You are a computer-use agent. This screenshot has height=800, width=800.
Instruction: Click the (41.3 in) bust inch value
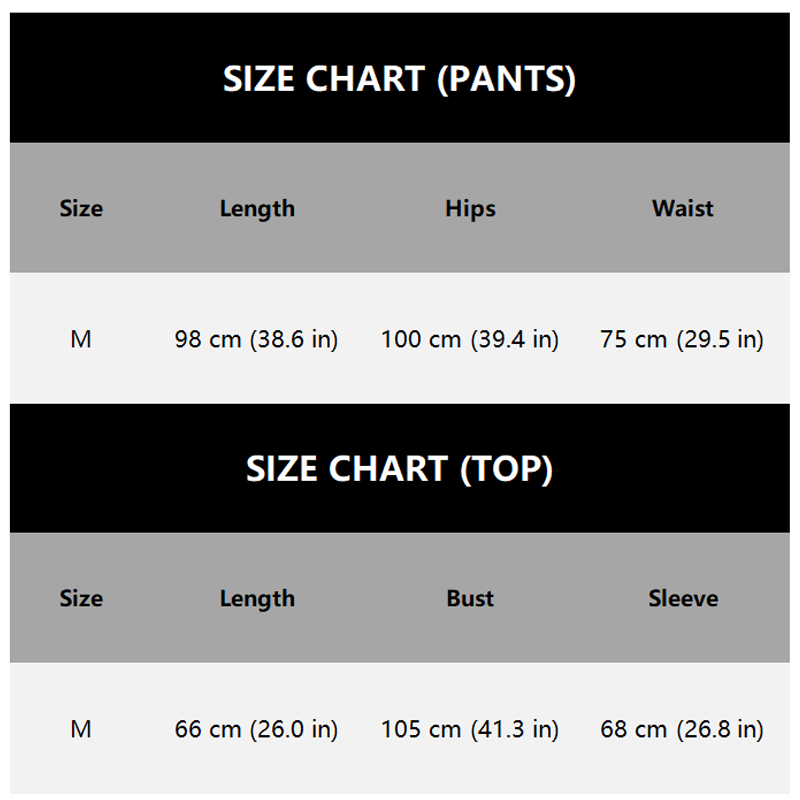tap(514, 729)
